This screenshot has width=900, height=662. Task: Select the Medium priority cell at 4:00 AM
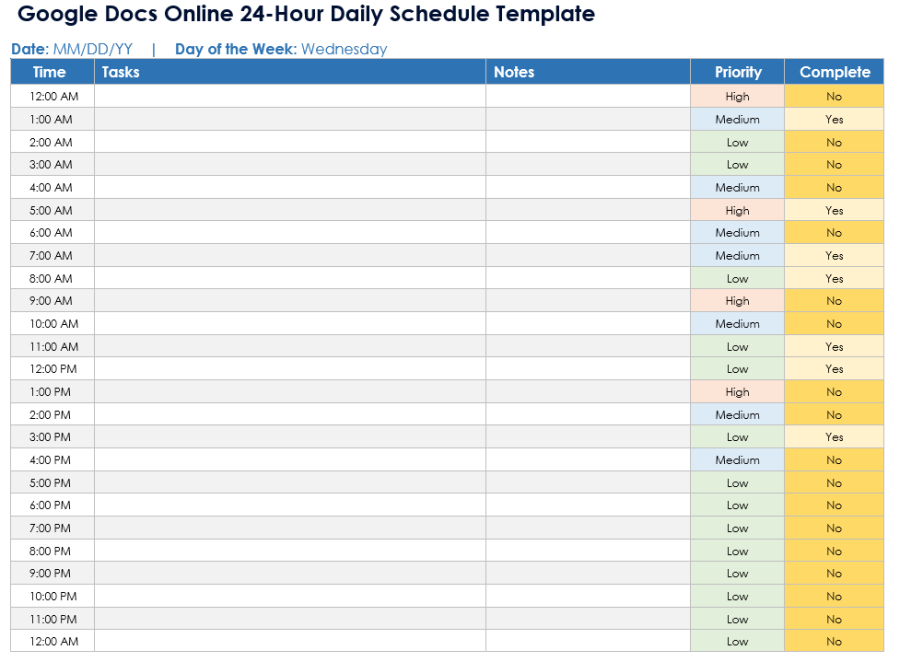click(737, 187)
